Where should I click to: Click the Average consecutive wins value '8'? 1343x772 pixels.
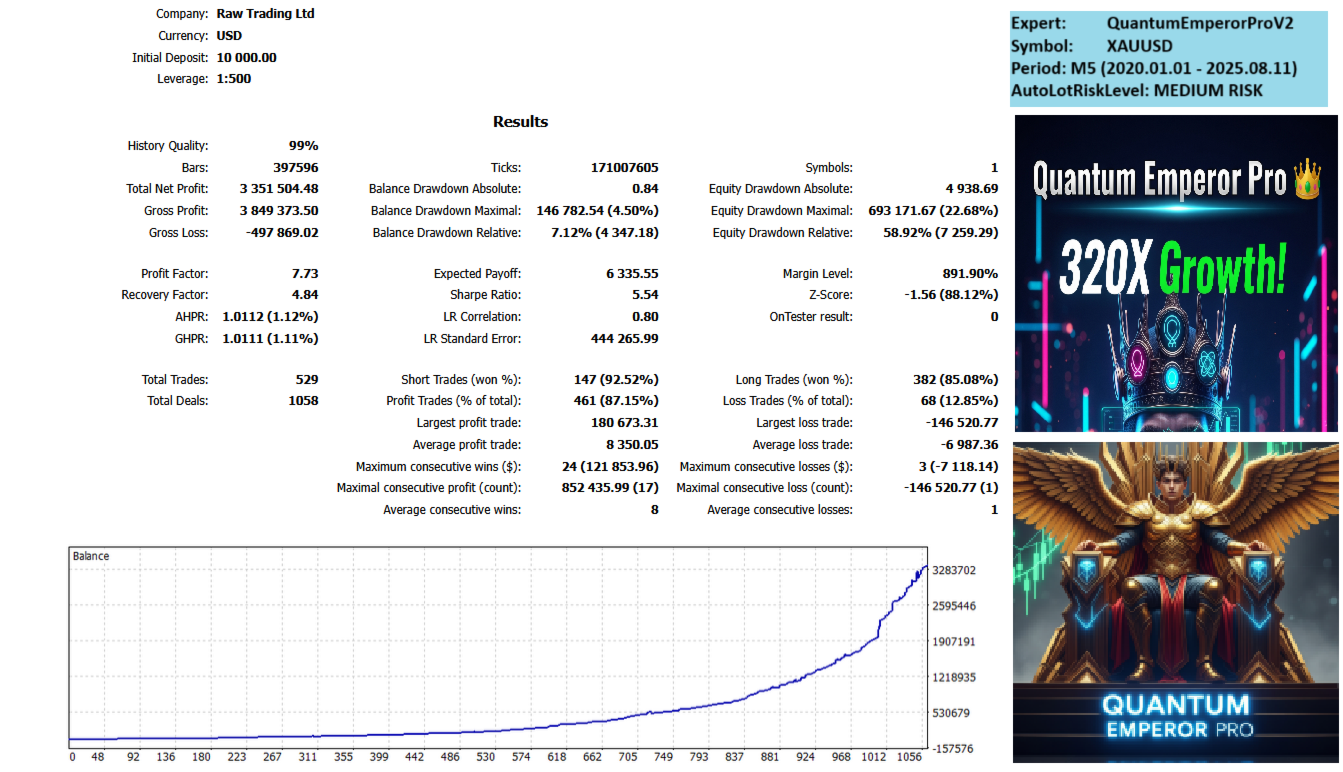coord(655,510)
